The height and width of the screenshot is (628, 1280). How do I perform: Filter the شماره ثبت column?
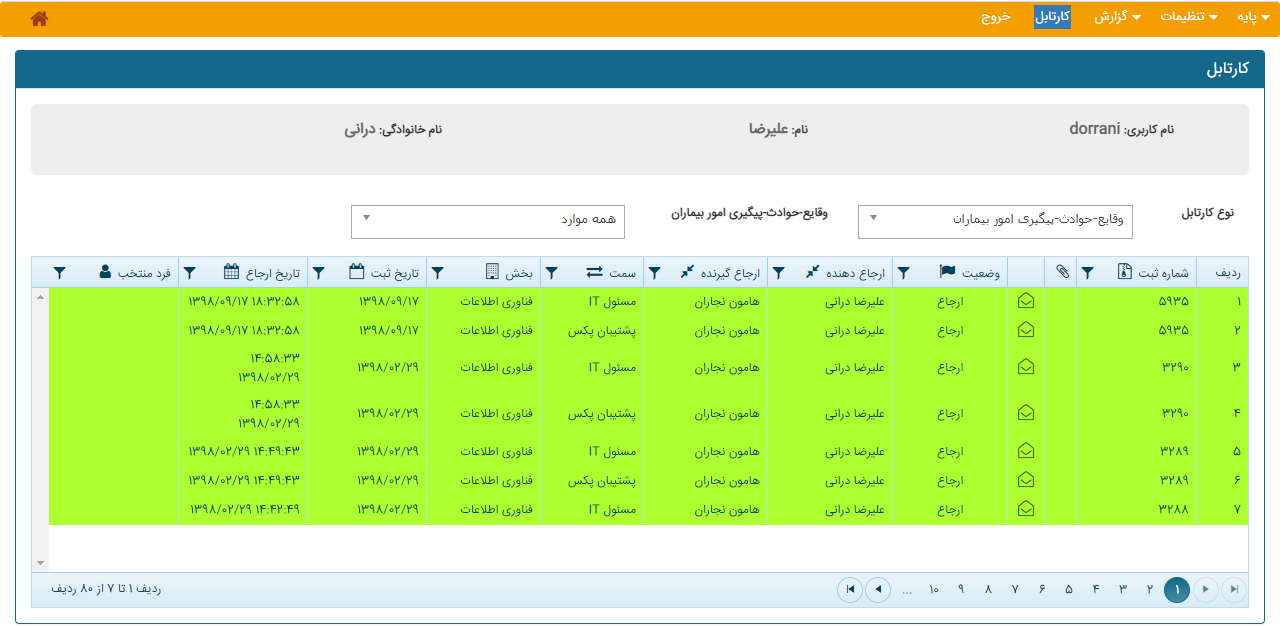[1088, 272]
